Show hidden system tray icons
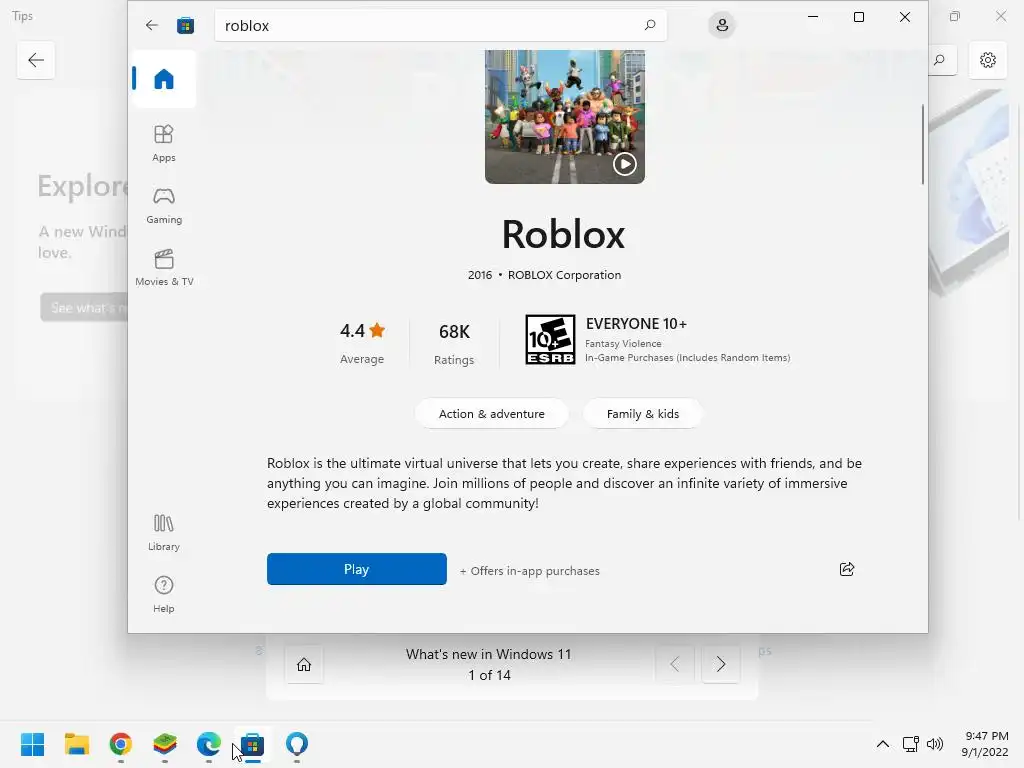Screen dimensions: 1024x768 (x=882, y=744)
